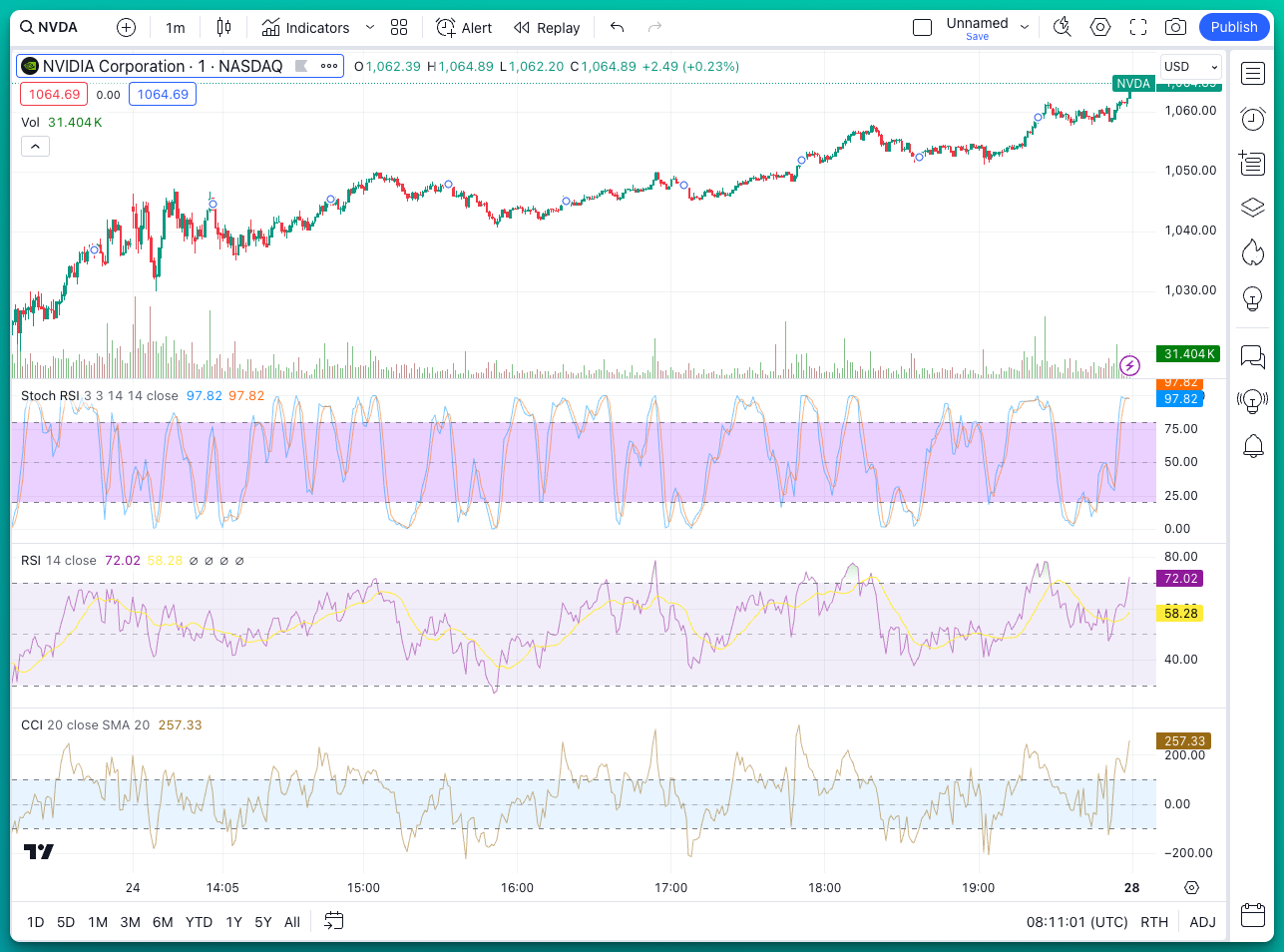Click the red 1064.69 sell price

pos(54,94)
